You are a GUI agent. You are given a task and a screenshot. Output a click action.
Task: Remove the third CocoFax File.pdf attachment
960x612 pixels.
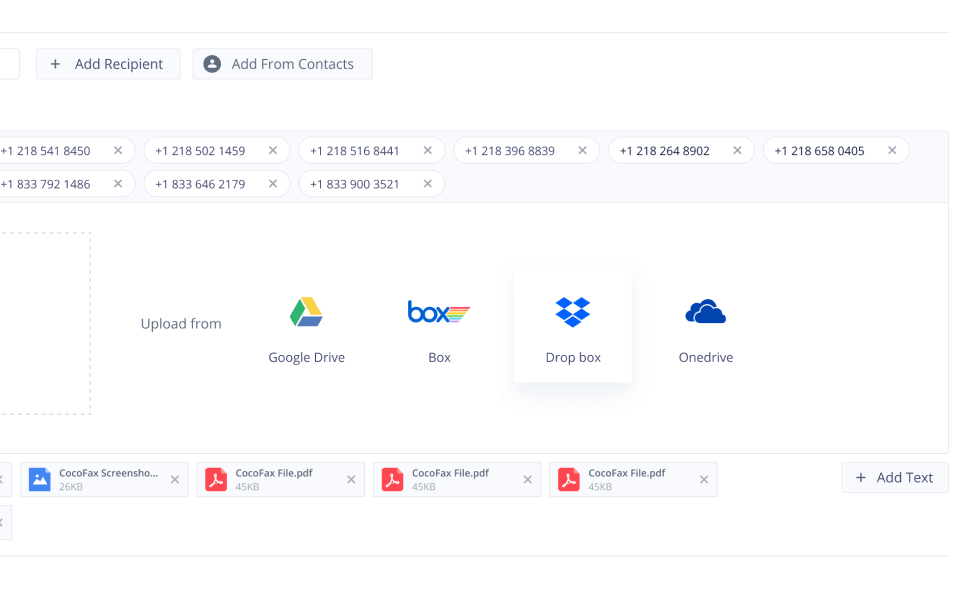point(704,480)
